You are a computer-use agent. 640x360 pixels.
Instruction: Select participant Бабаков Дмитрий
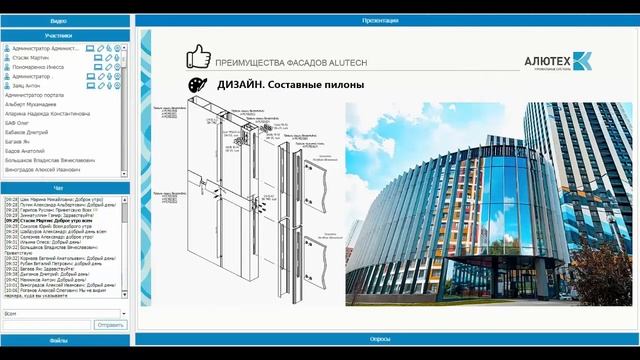pyautogui.click(x=27, y=132)
